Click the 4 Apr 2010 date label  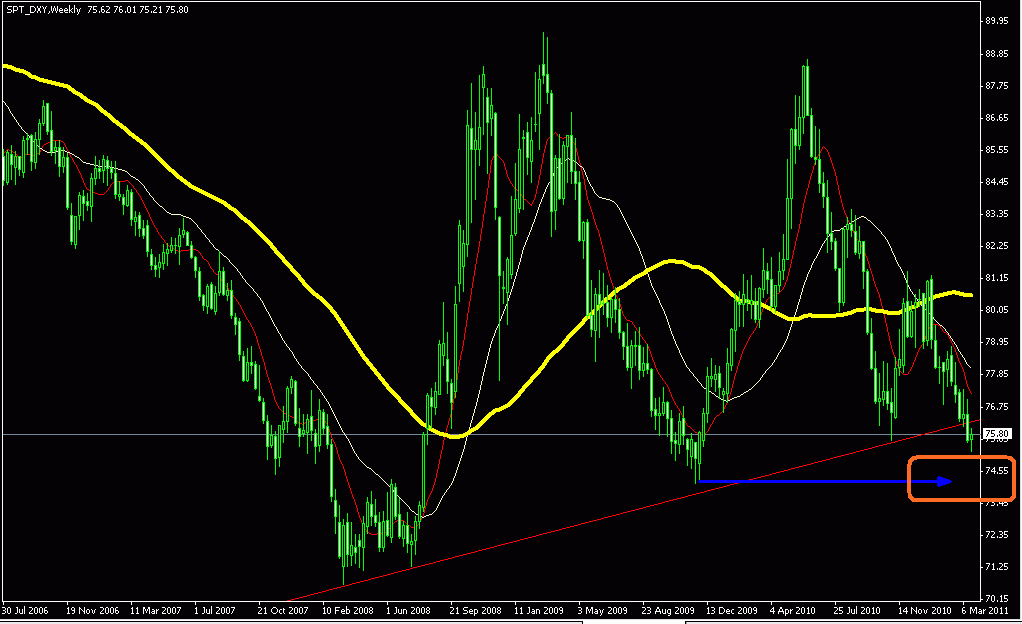tap(793, 610)
